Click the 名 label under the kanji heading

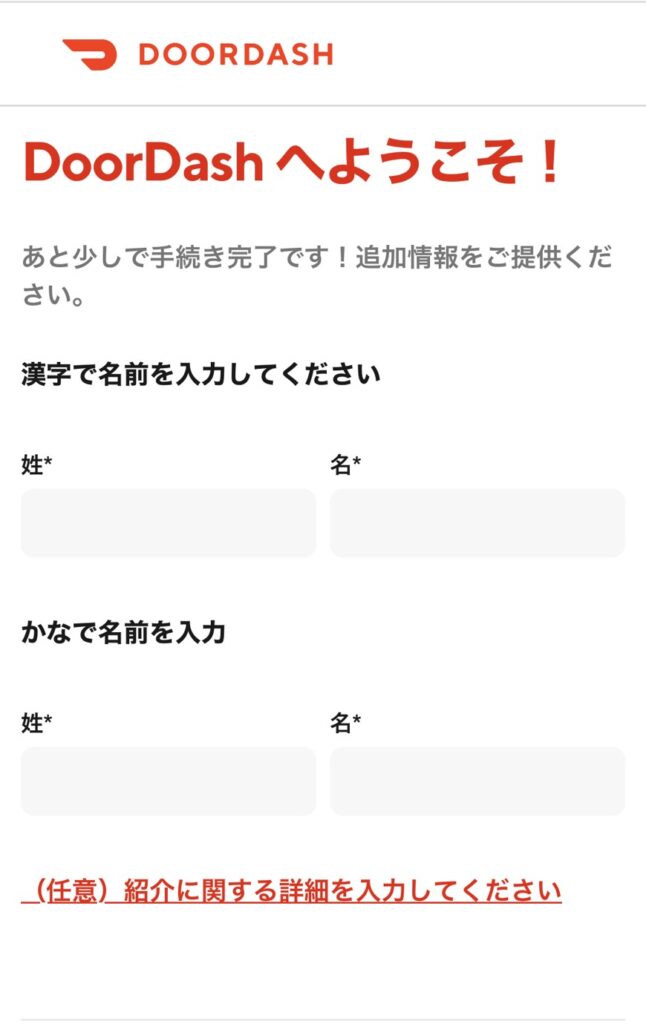click(x=340, y=465)
